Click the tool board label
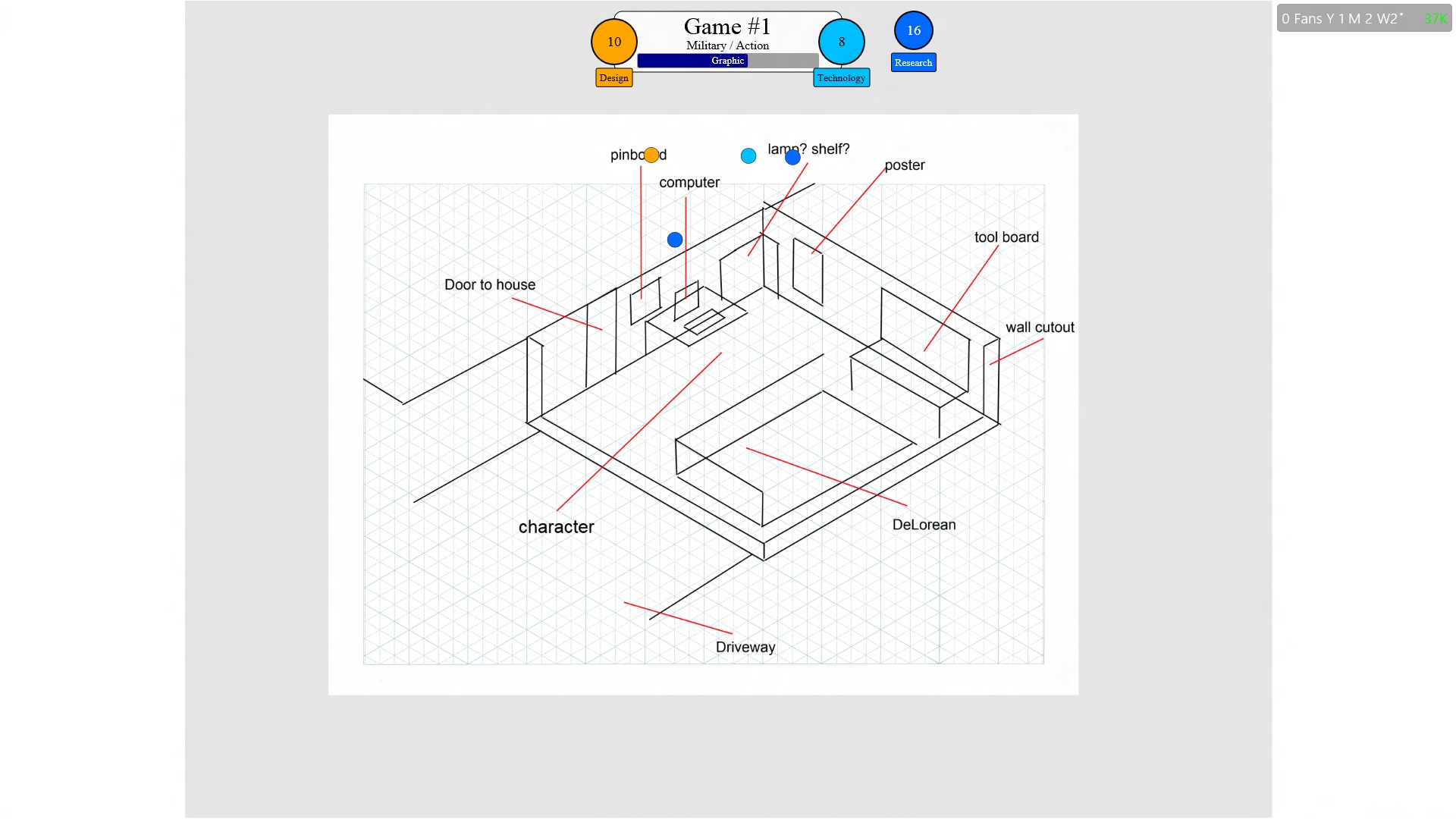Screen dimensions: 1456x819 point(1006,237)
